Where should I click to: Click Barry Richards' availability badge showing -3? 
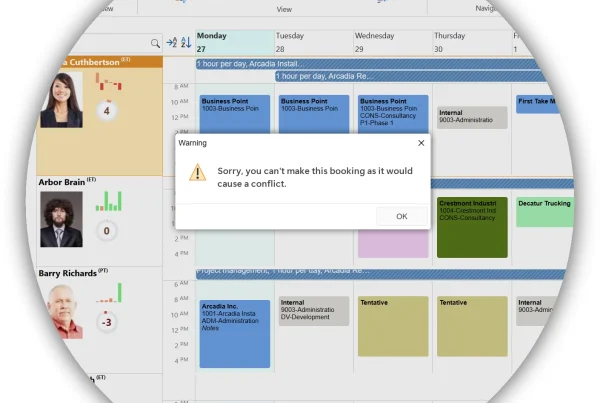pyautogui.click(x=107, y=322)
